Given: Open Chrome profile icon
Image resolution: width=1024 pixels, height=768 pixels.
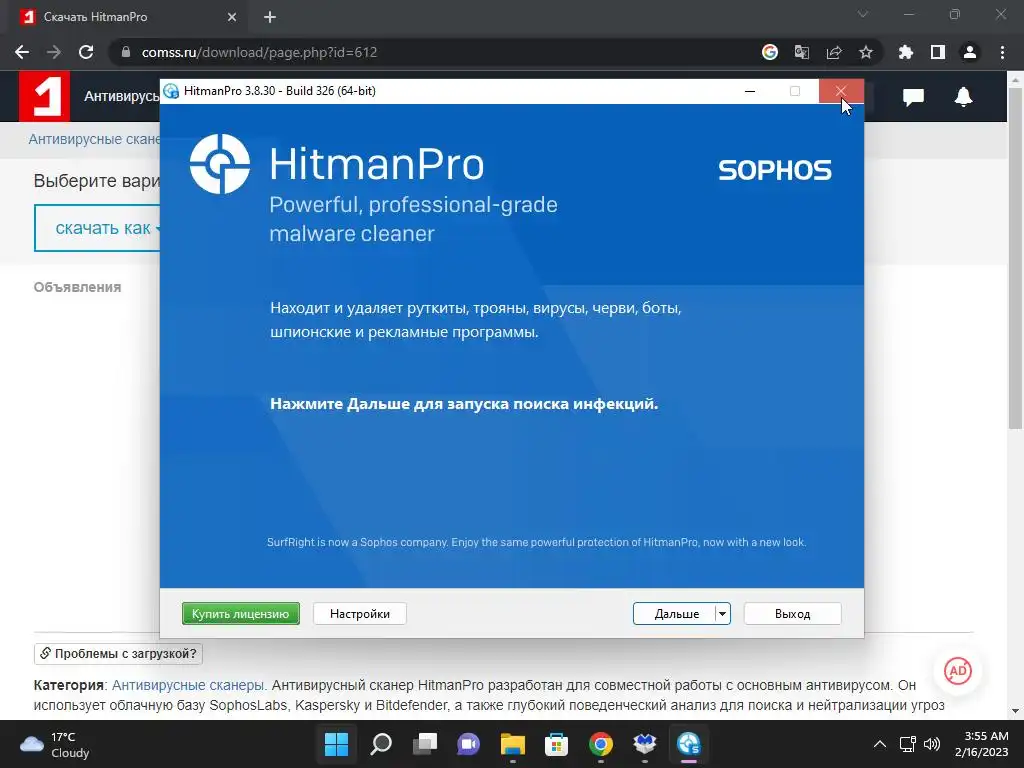Looking at the screenshot, I should point(970,52).
